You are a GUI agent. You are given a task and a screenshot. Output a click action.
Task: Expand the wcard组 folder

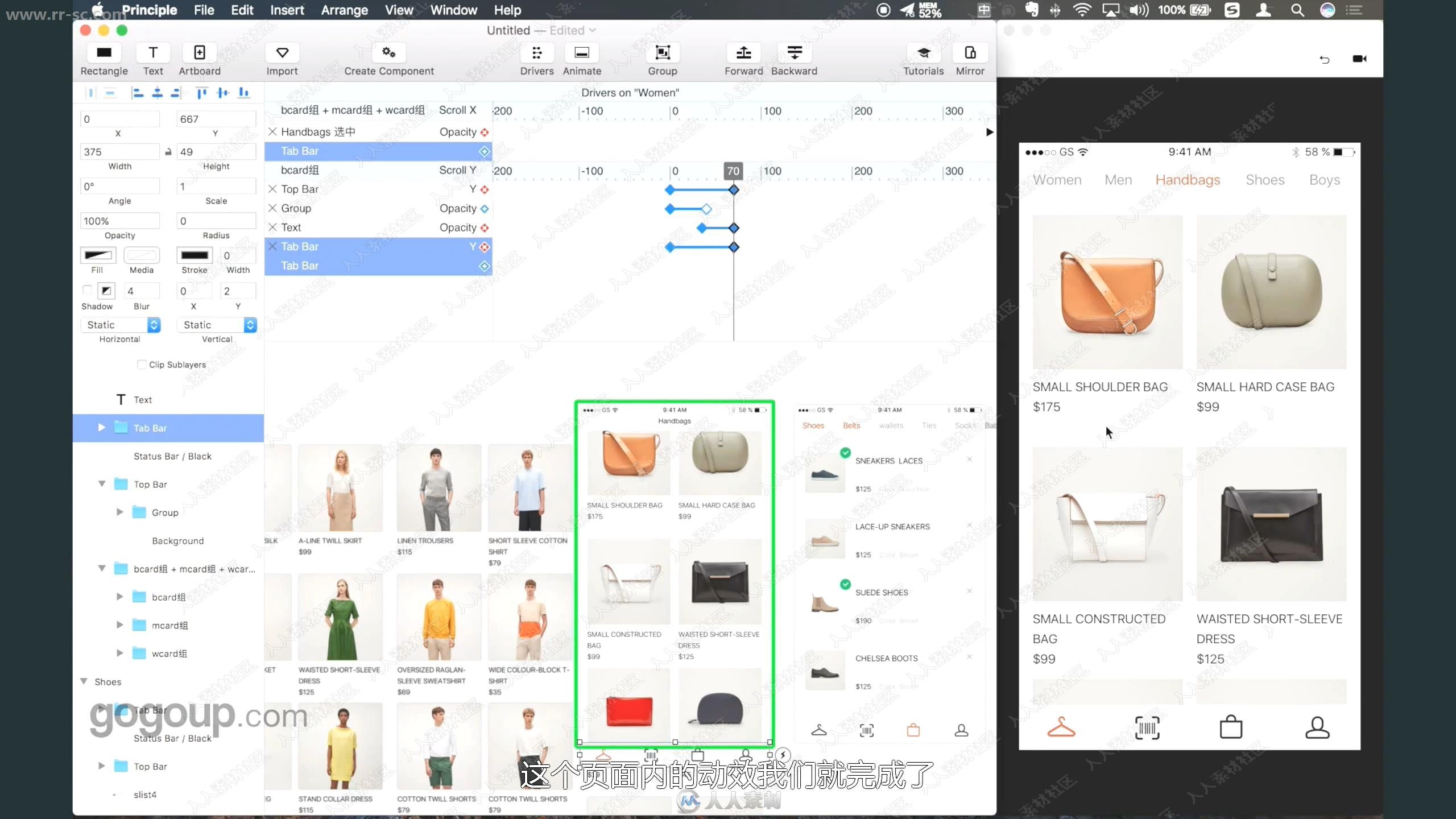(119, 653)
